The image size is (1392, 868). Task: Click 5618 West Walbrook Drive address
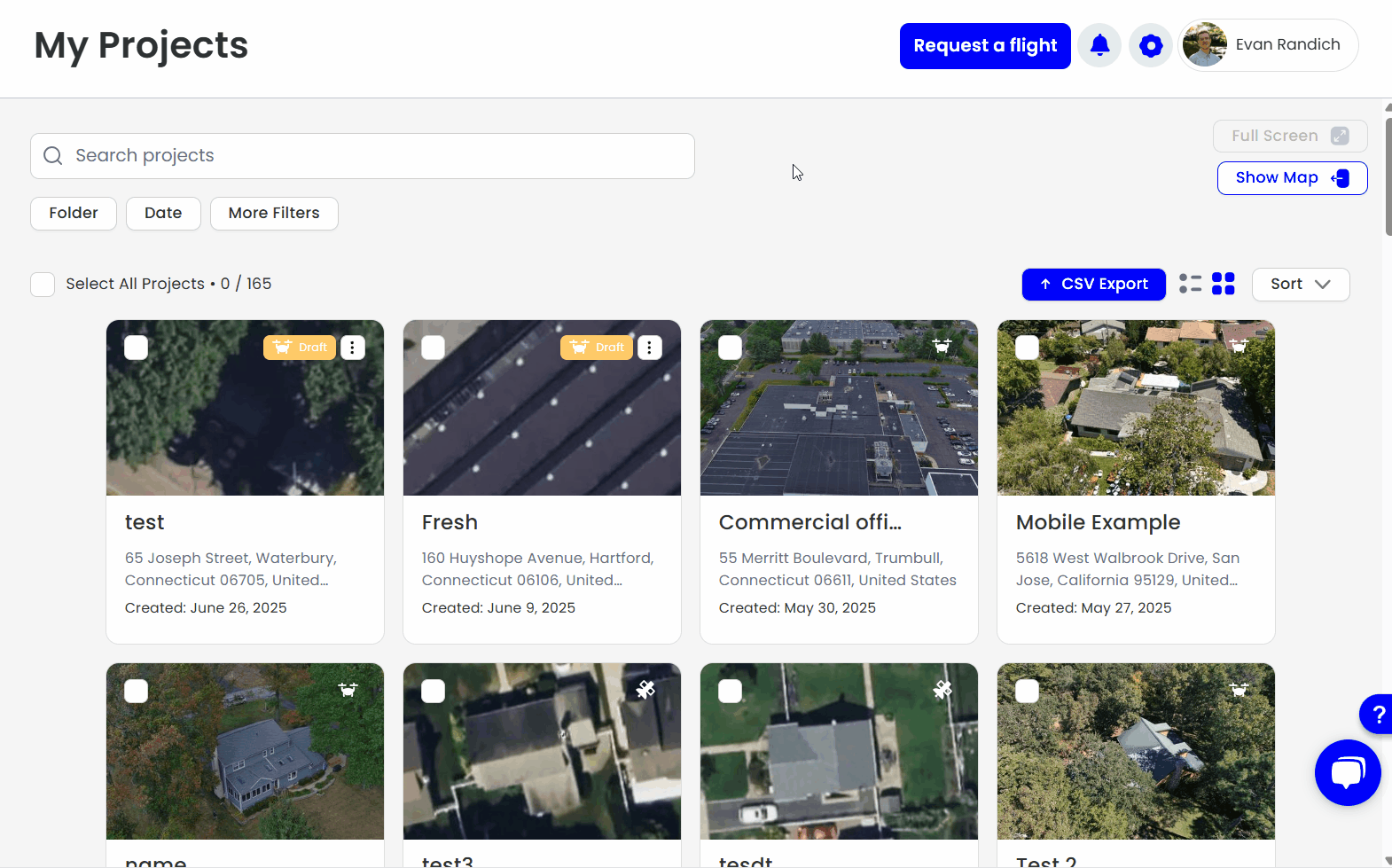coord(1127,569)
